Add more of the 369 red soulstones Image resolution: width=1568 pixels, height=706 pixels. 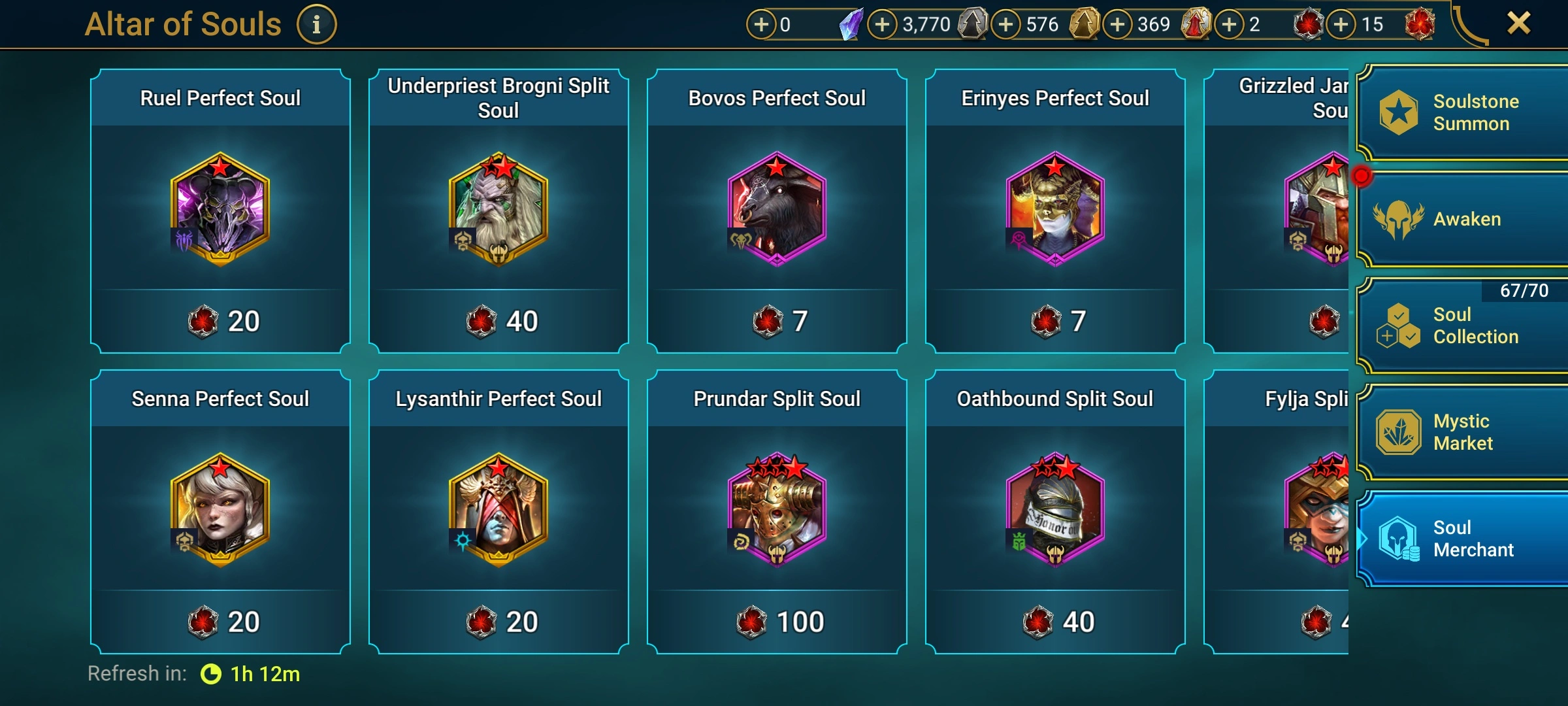point(1117,25)
